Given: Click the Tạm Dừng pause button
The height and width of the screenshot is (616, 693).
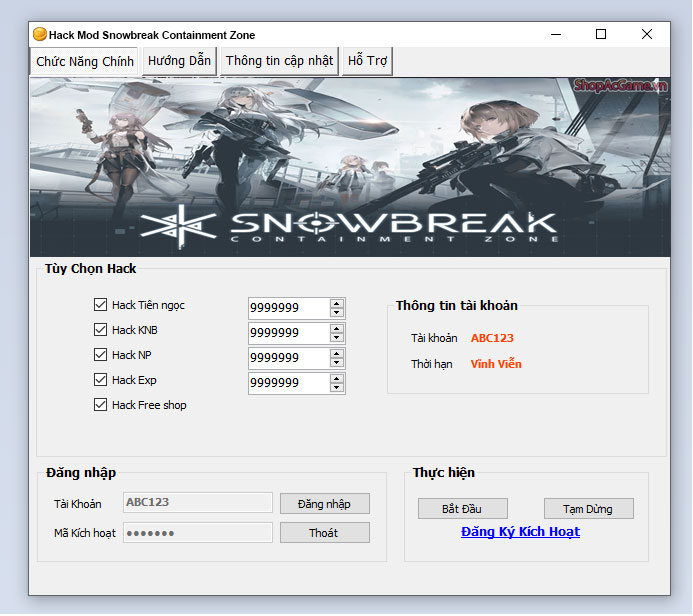Looking at the screenshot, I should pyautogui.click(x=589, y=509).
